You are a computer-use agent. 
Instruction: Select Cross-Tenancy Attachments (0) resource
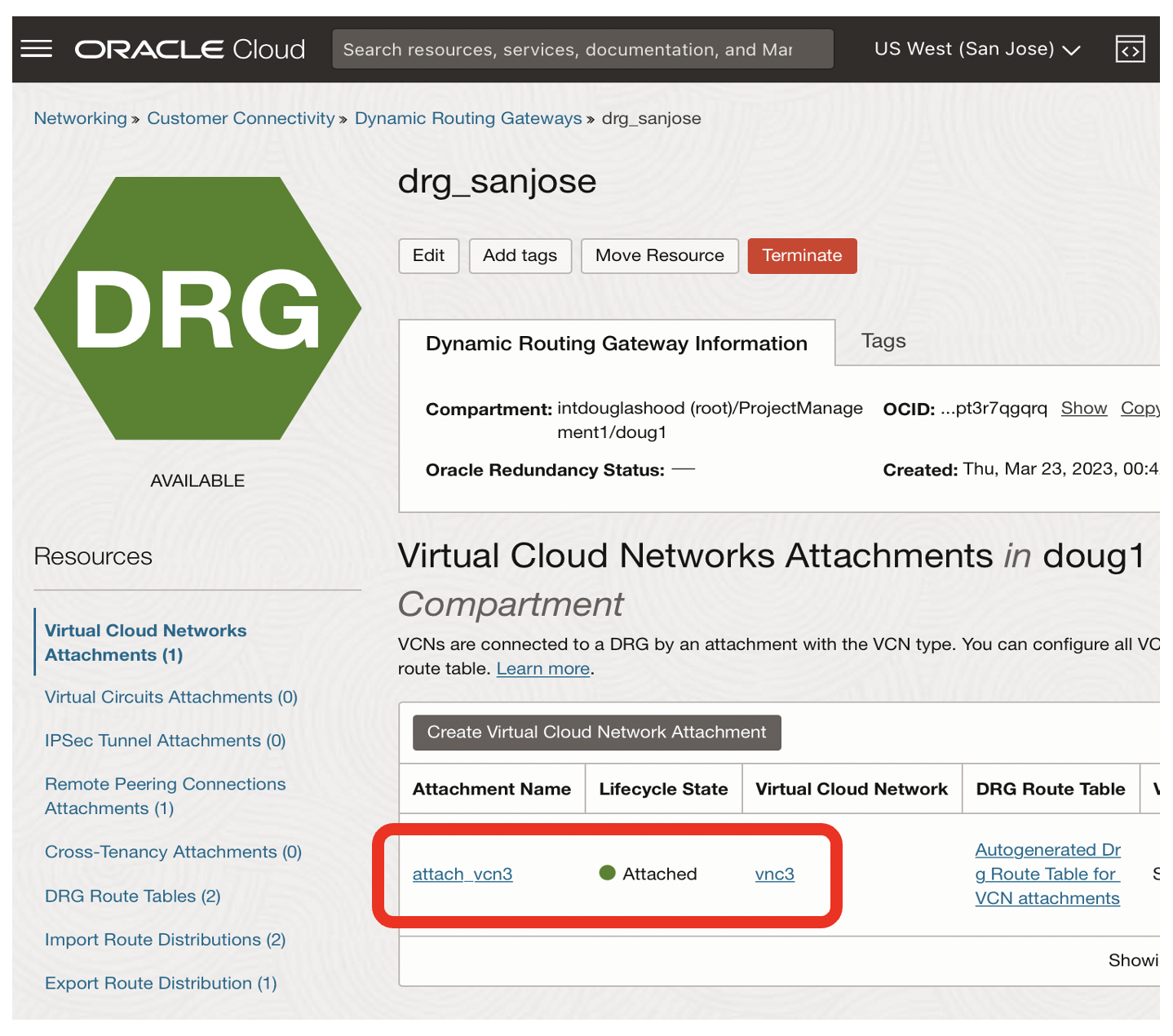174,852
